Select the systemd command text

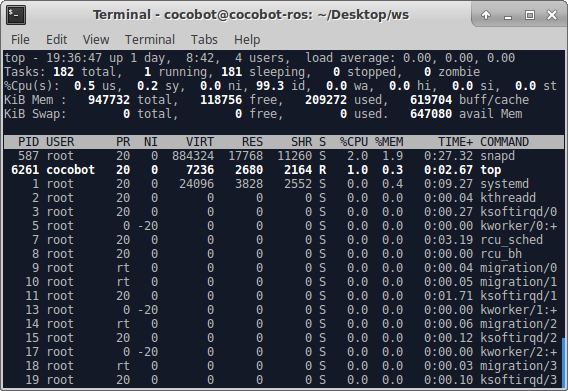click(x=505, y=184)
